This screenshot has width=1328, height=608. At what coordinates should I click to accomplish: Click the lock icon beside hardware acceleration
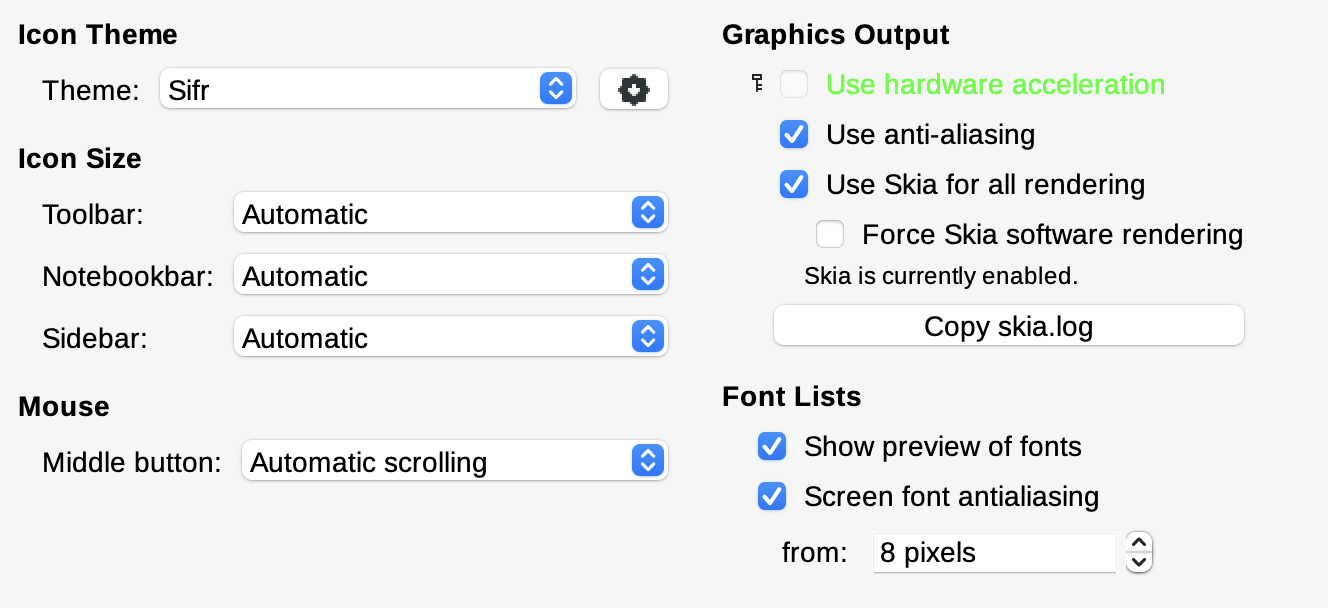[x=757, y=84]
